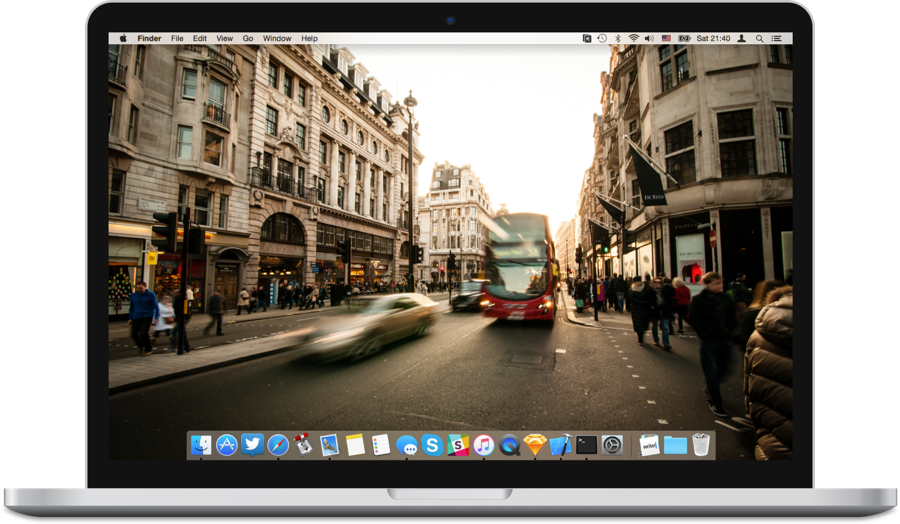
Task: Open QuickTime Player in the dock
Action: [509, 445]
